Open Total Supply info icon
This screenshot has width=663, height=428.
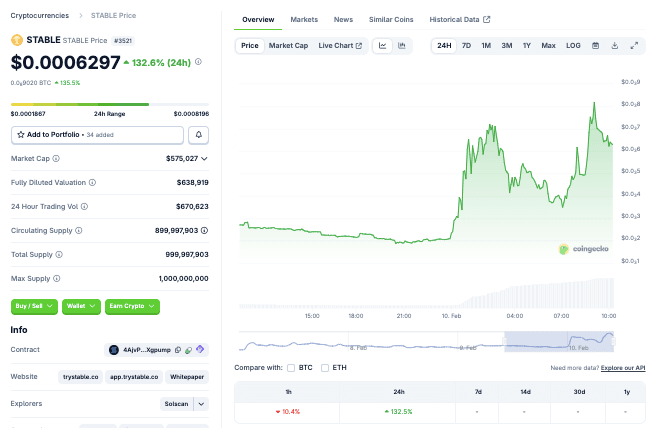tap(59, 255)
